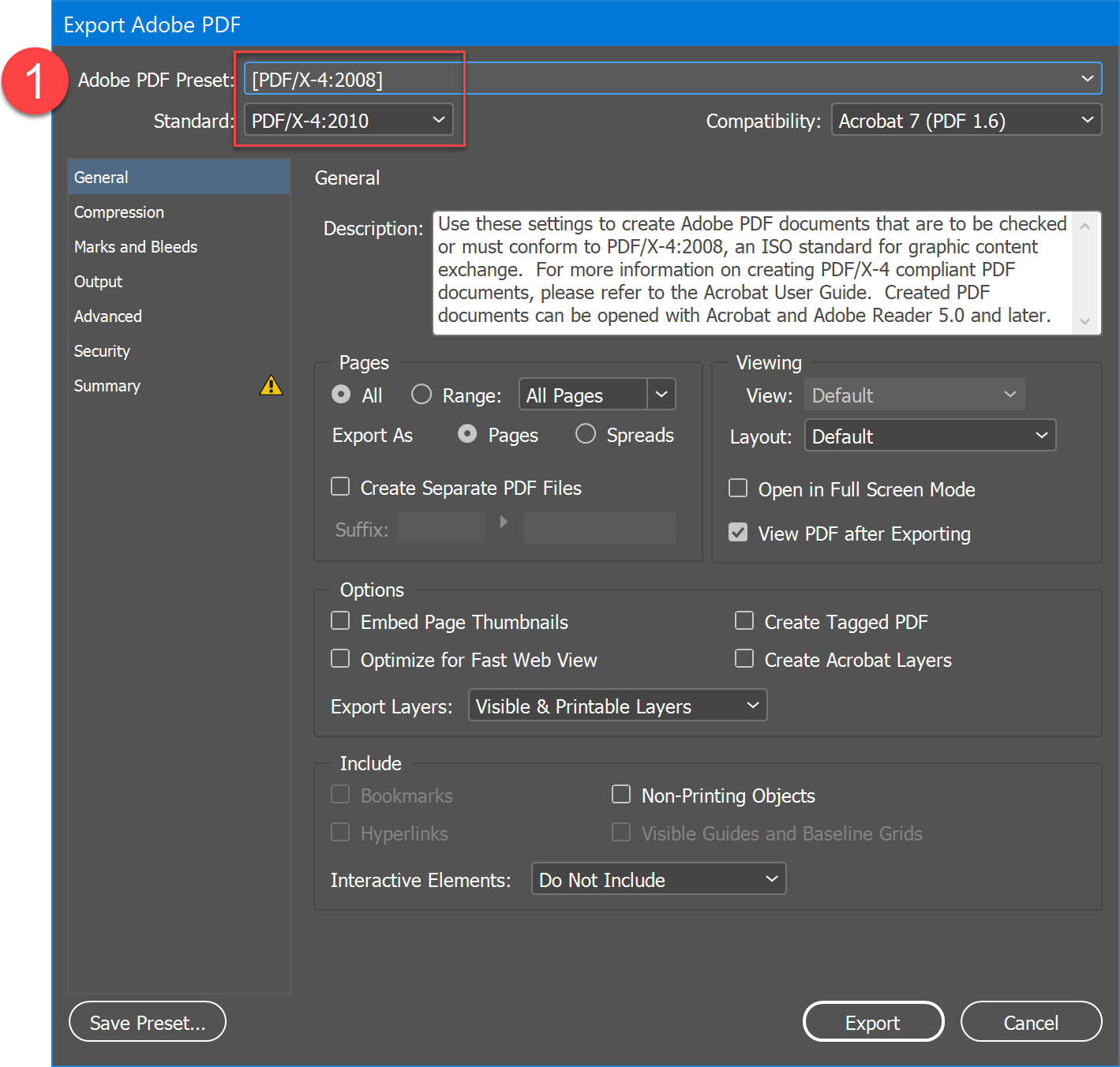Click the Export button
The height and width of the screenshot is (1067, 1120).
pos(872,1021)
